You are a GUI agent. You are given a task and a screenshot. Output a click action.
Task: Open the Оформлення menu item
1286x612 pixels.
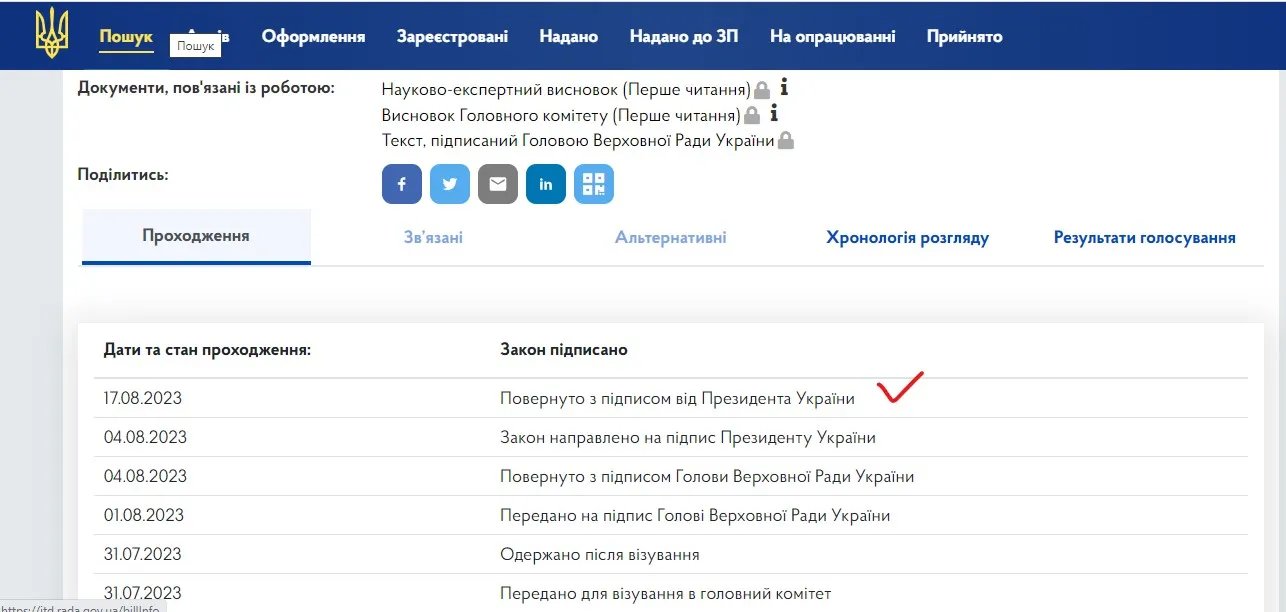(x=313, y=37)
